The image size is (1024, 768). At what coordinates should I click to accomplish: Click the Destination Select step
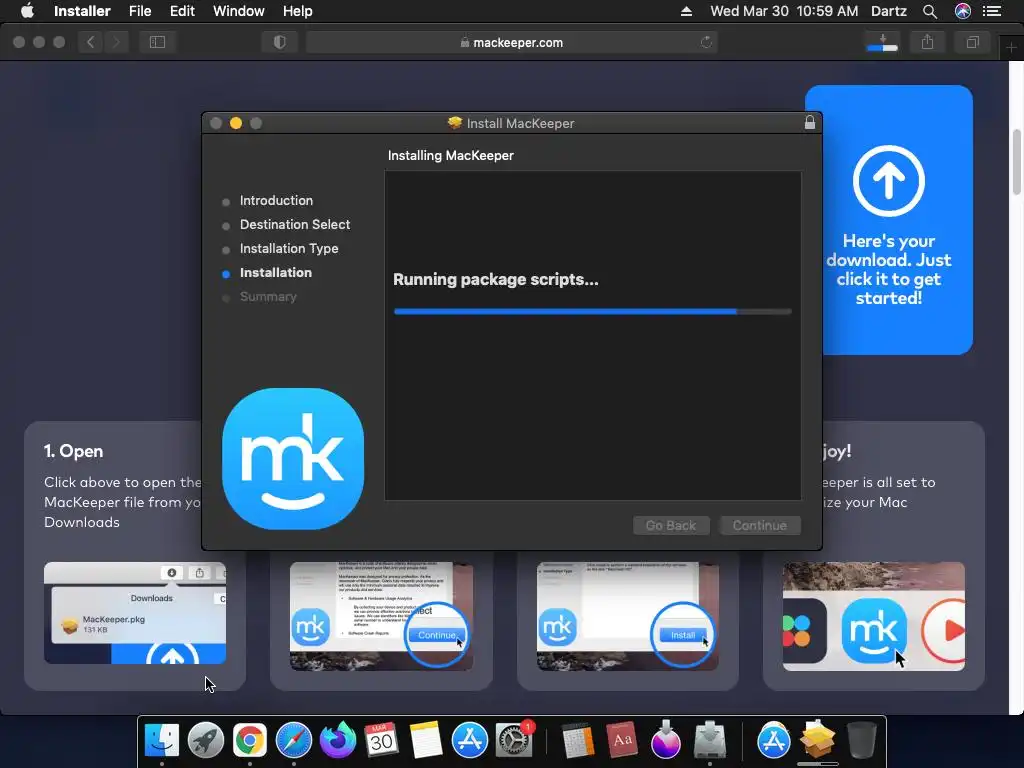pyautogui.click(x=295, y=225)
